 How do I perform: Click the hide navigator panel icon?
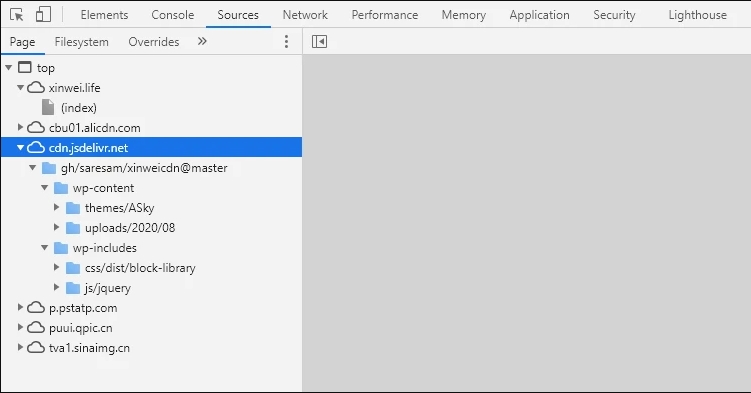point(319,42)
